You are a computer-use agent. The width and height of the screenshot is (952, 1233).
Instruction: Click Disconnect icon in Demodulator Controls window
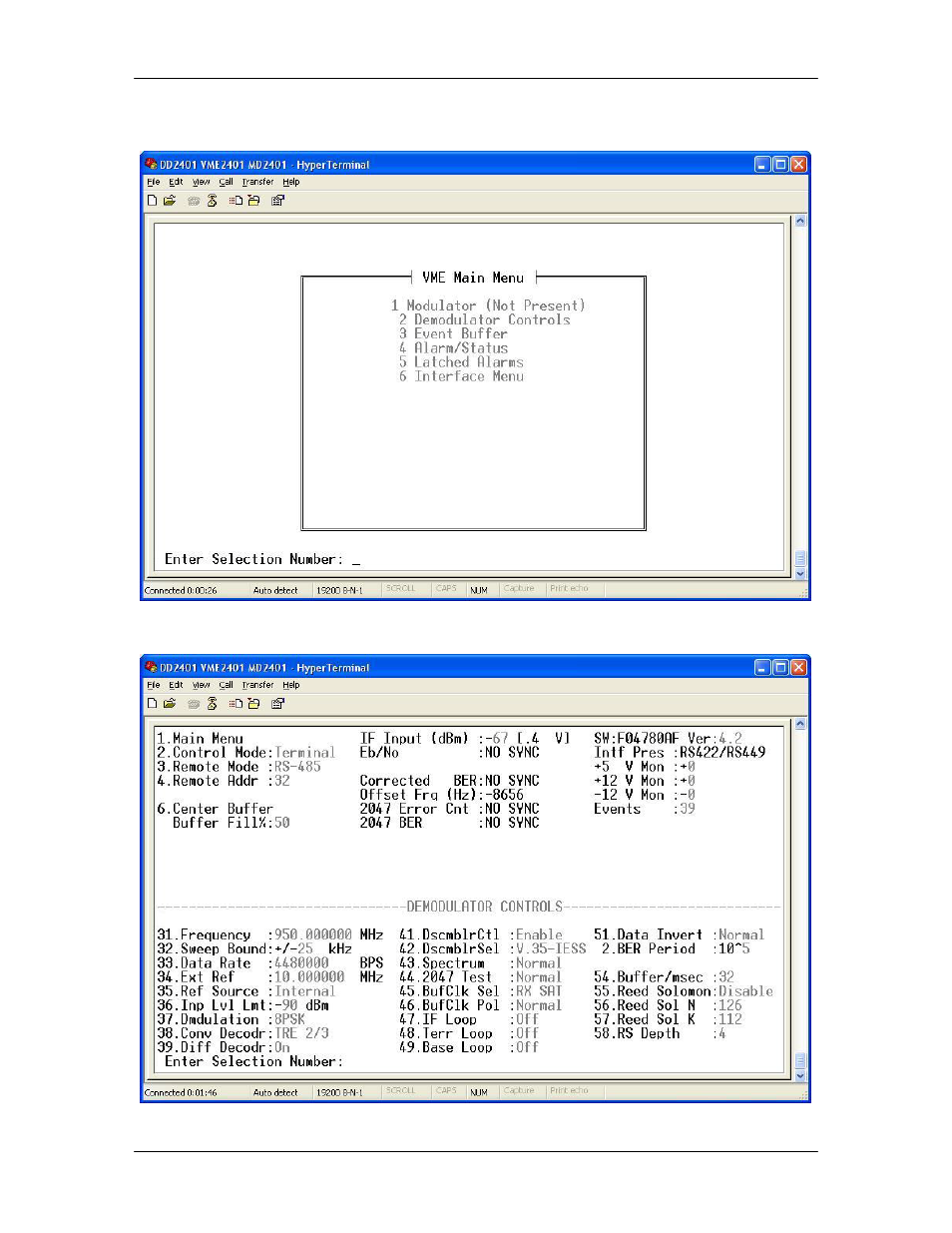point(212,704)
